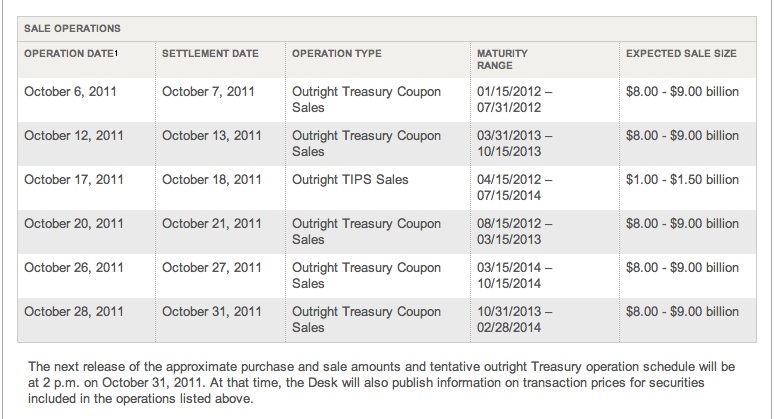Image resolution: width=775 pixels, height=419 pixels.
Task: Select the October 13, 2011 settlement date
Action: (212, 136)
